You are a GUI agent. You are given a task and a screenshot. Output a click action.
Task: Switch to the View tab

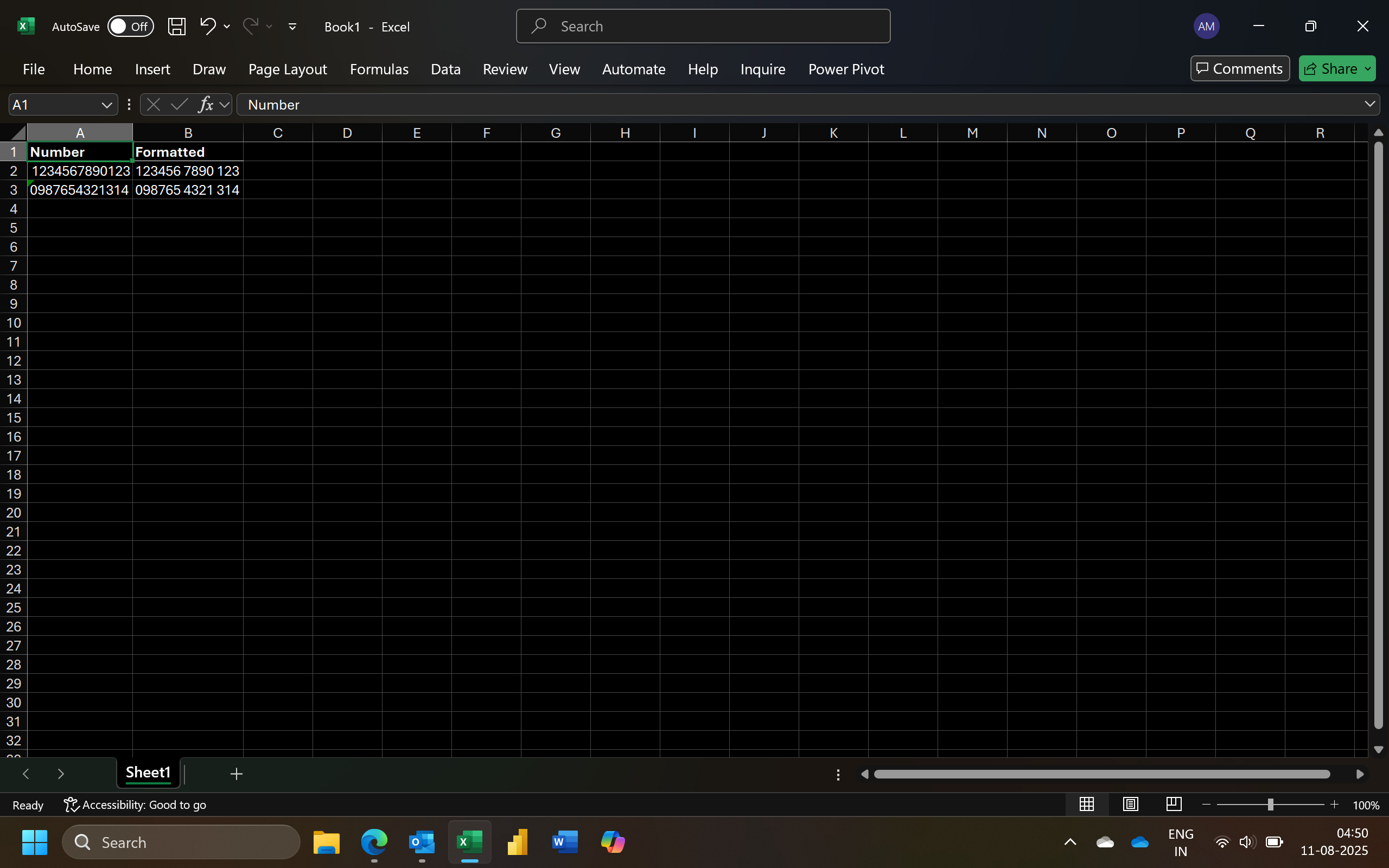[564, 69]
